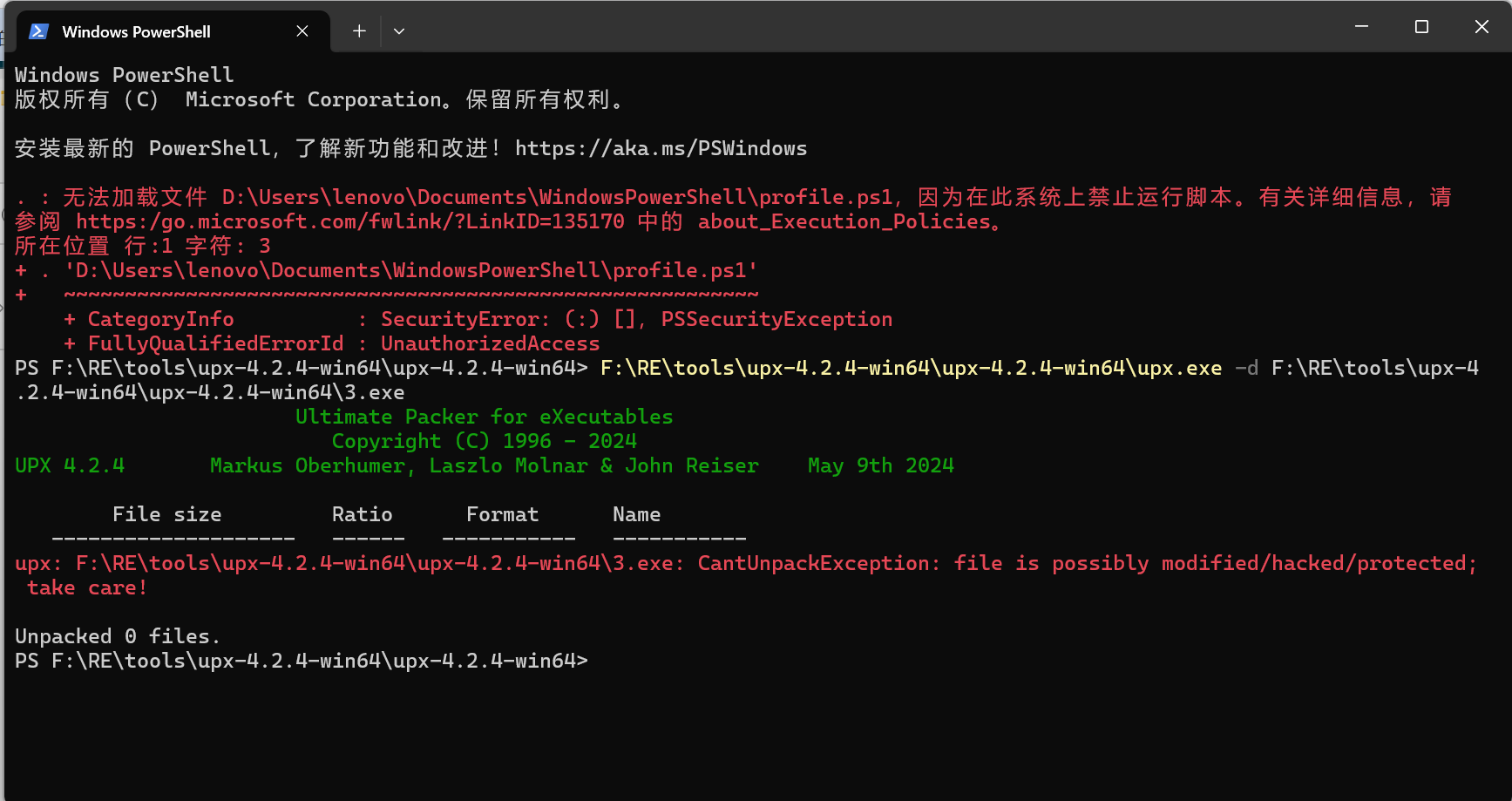Click the Unpacked 0 files output line
The width and height of the screenshot is (1512, 801).
(x=116, y=636)
